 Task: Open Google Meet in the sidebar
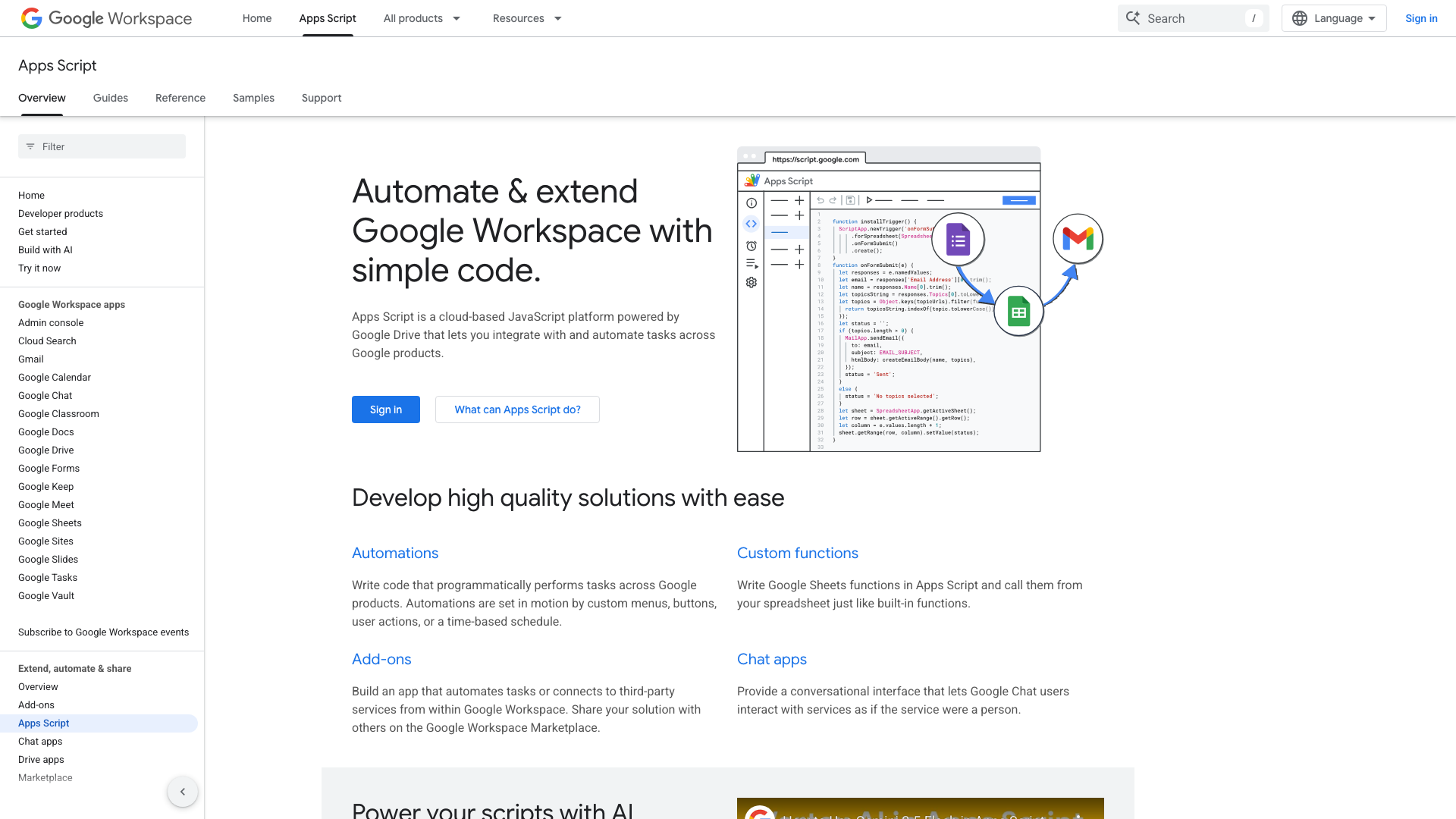click(46, 504)
